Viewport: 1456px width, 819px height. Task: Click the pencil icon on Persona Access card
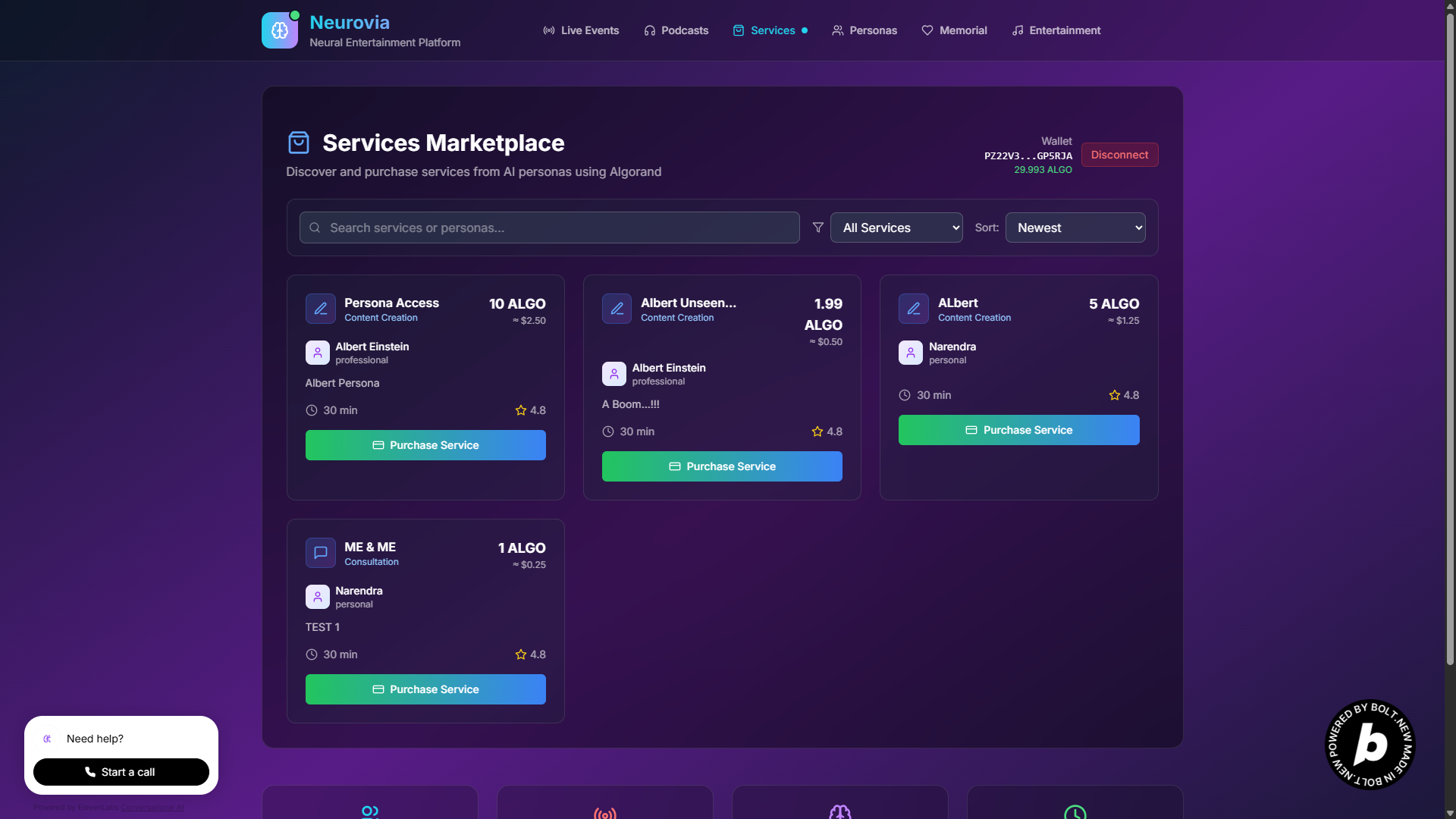point(321,309)
